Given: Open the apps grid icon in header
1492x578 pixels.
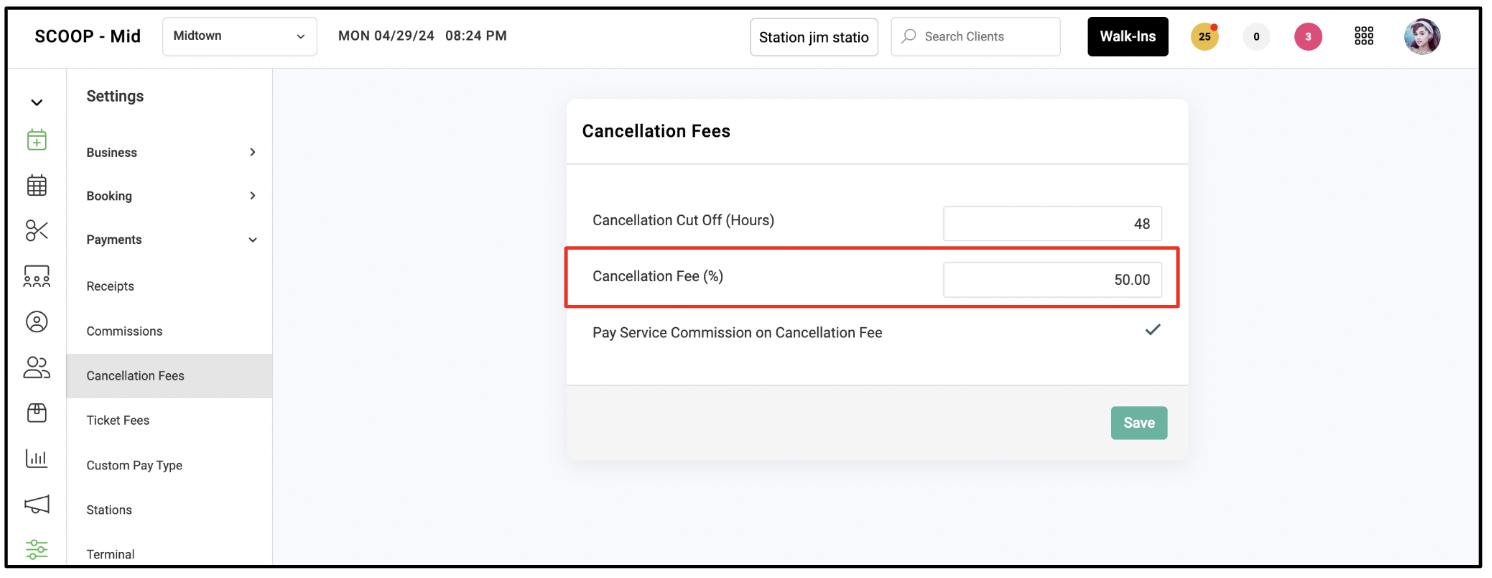Looking at the screenshot, I should coord(1364,37).
